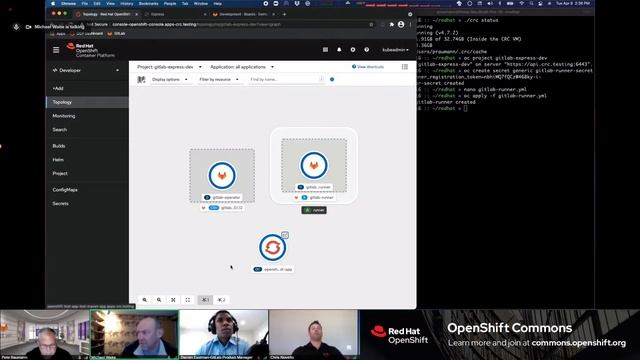Expand the Display options dropdown

point(169,79)
